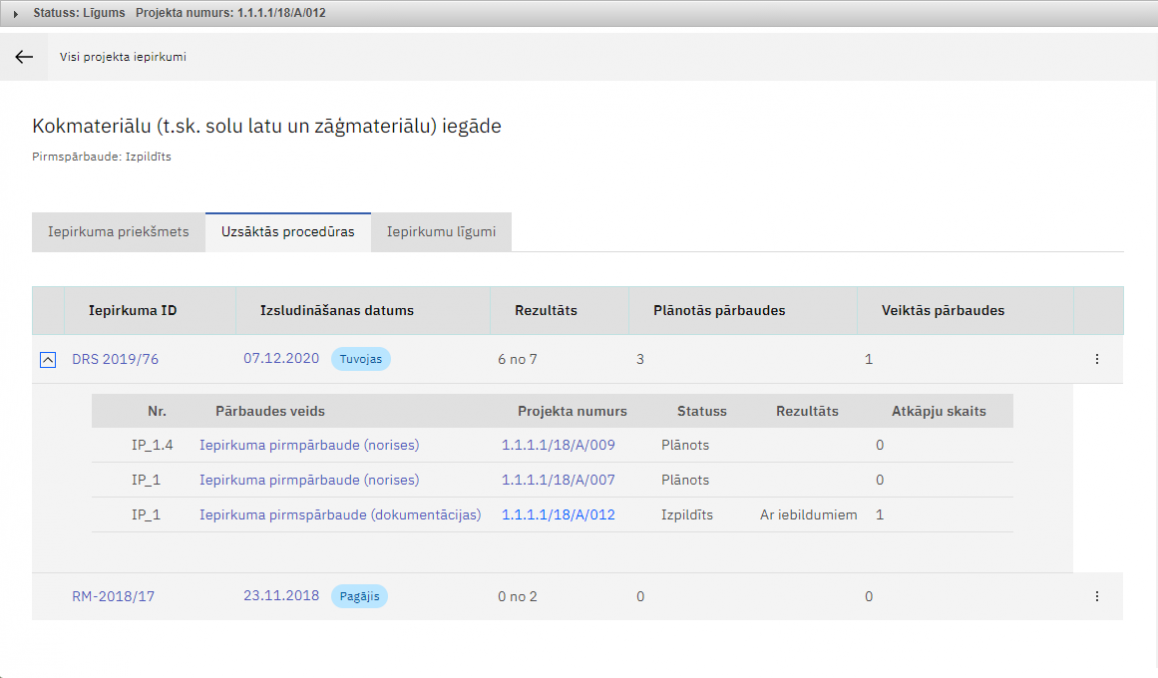Open the DRS 2019/76 procurement link
1158x678 pixels.
click(115, 359)
